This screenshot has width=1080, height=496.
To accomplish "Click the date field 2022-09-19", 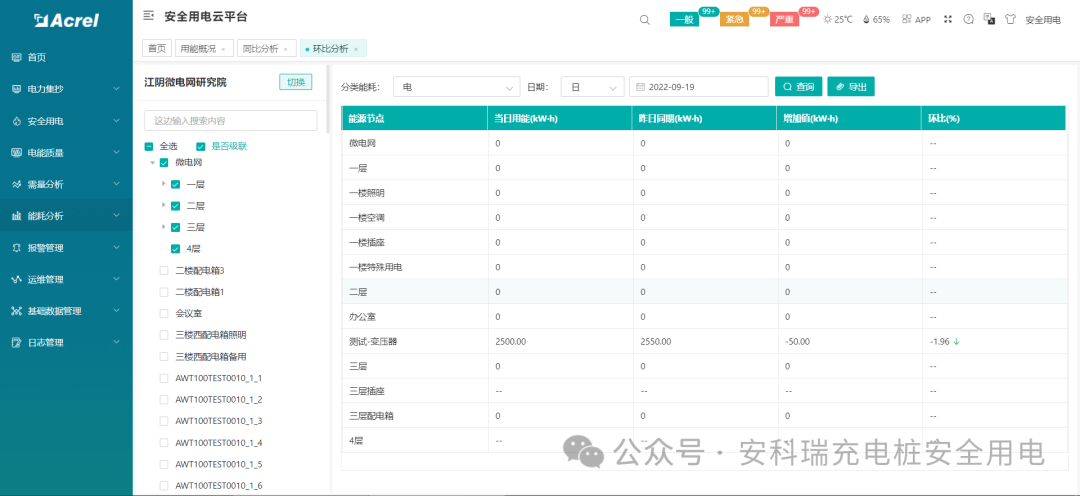I will click(x=698, y=87).
